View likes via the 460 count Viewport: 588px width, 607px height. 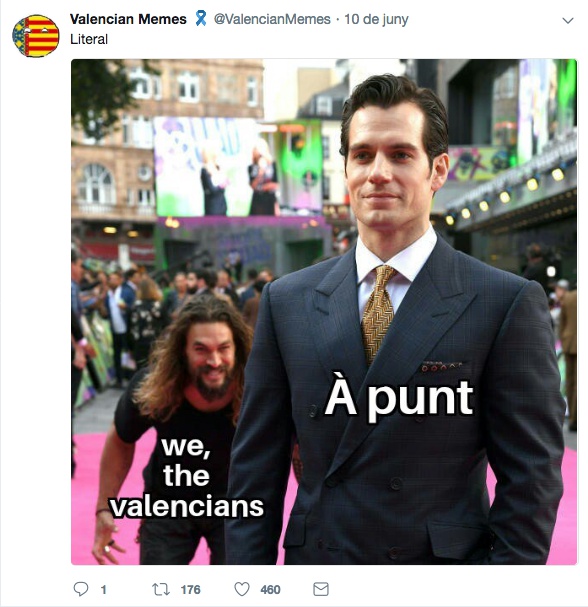tap(270, 590)
